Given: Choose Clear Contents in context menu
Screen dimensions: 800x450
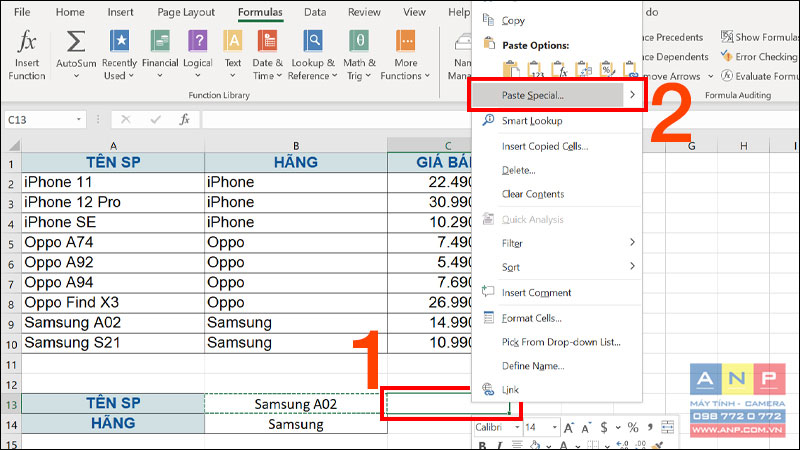Looking at the screenshot, I should (556, 194).
